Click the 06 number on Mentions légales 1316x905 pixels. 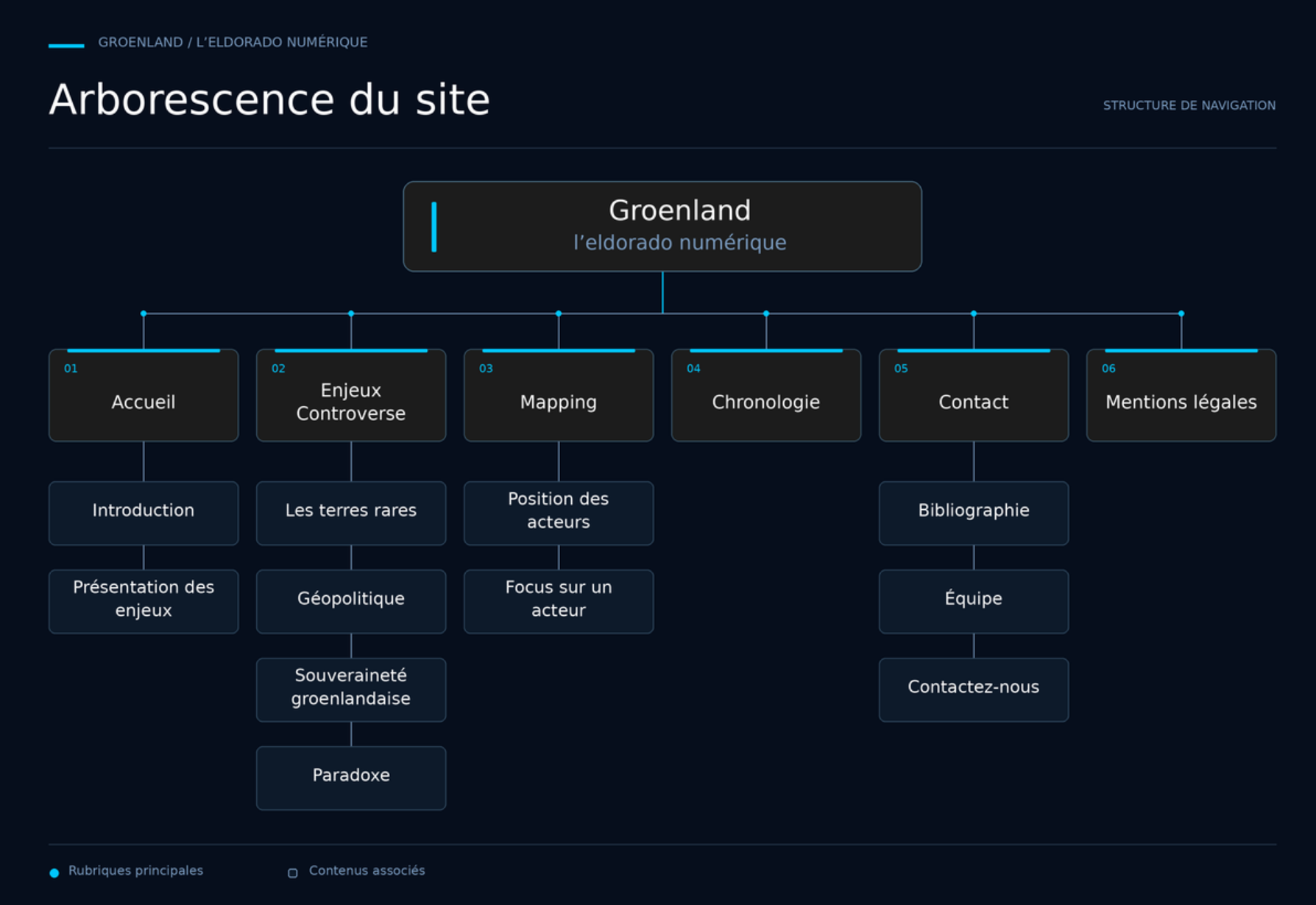coord(1108,369)
